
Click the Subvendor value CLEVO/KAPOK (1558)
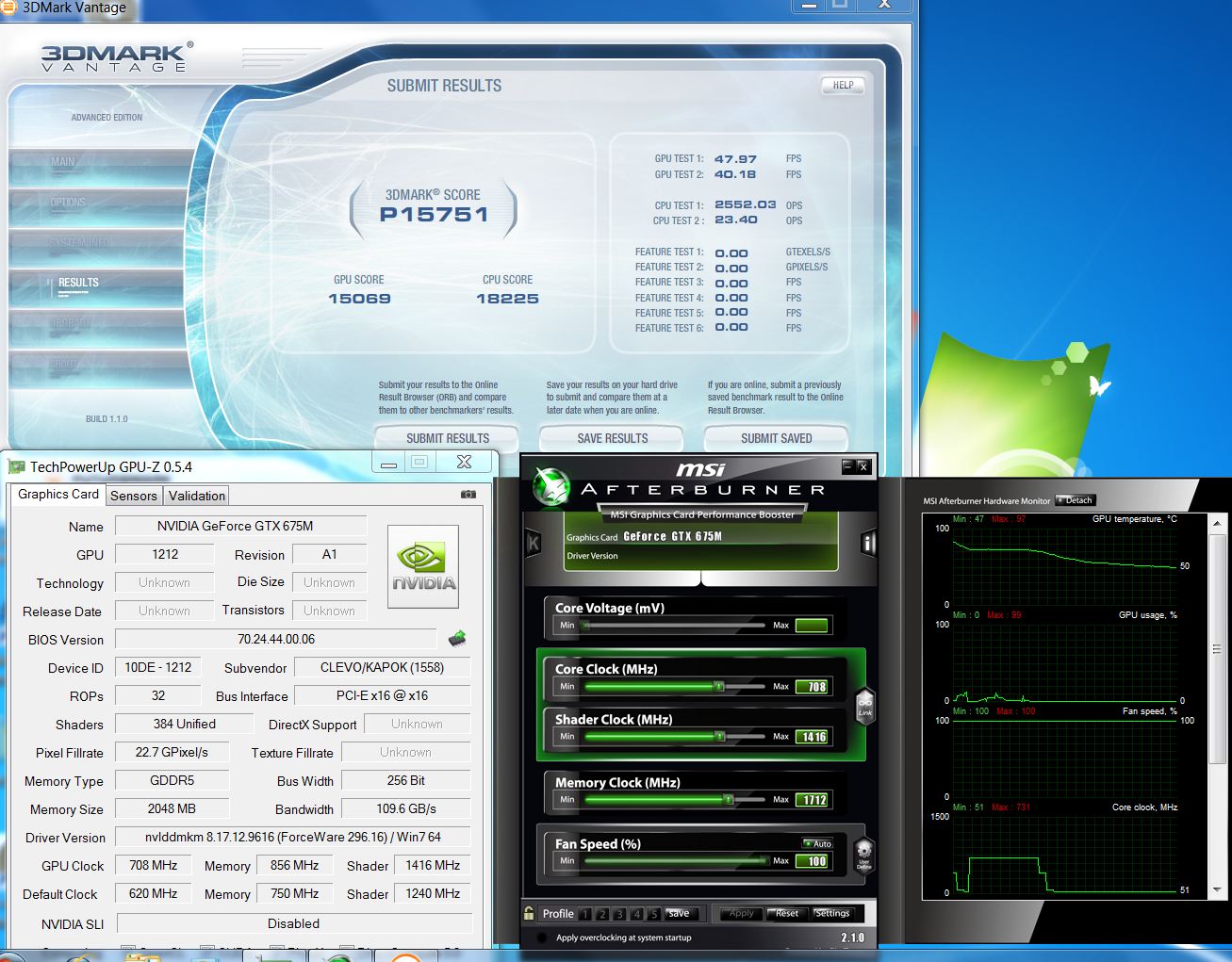click(x=382, y=667)
